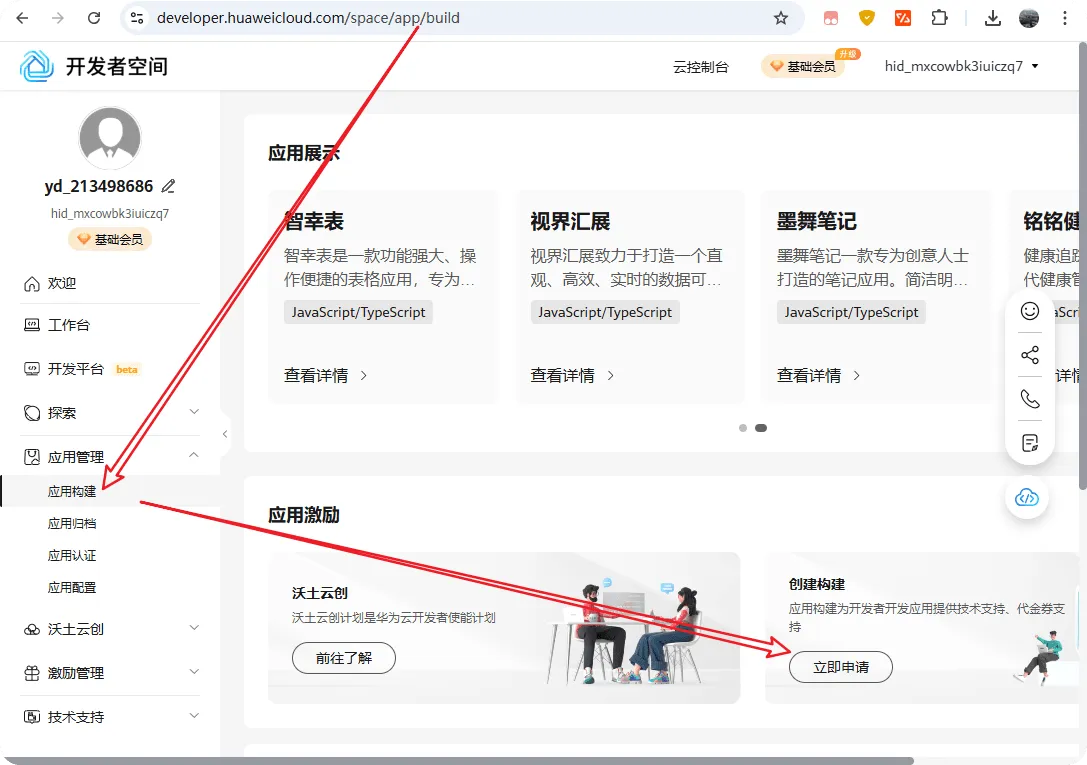This screenshot has height=765, width=1087.
Task: Reload the page with the refresh icon
Action: (x=94, y=18)
